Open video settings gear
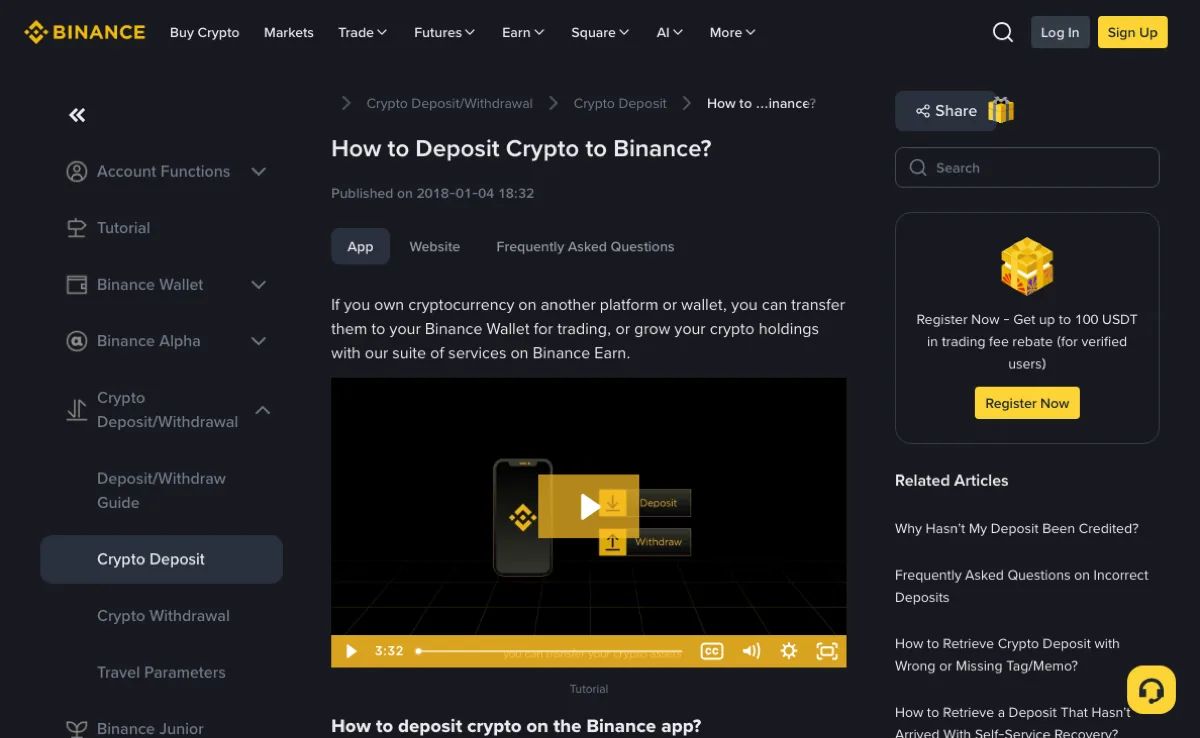Image resolution: width=1200 pixels, height=738 pixels. point(789,651)
